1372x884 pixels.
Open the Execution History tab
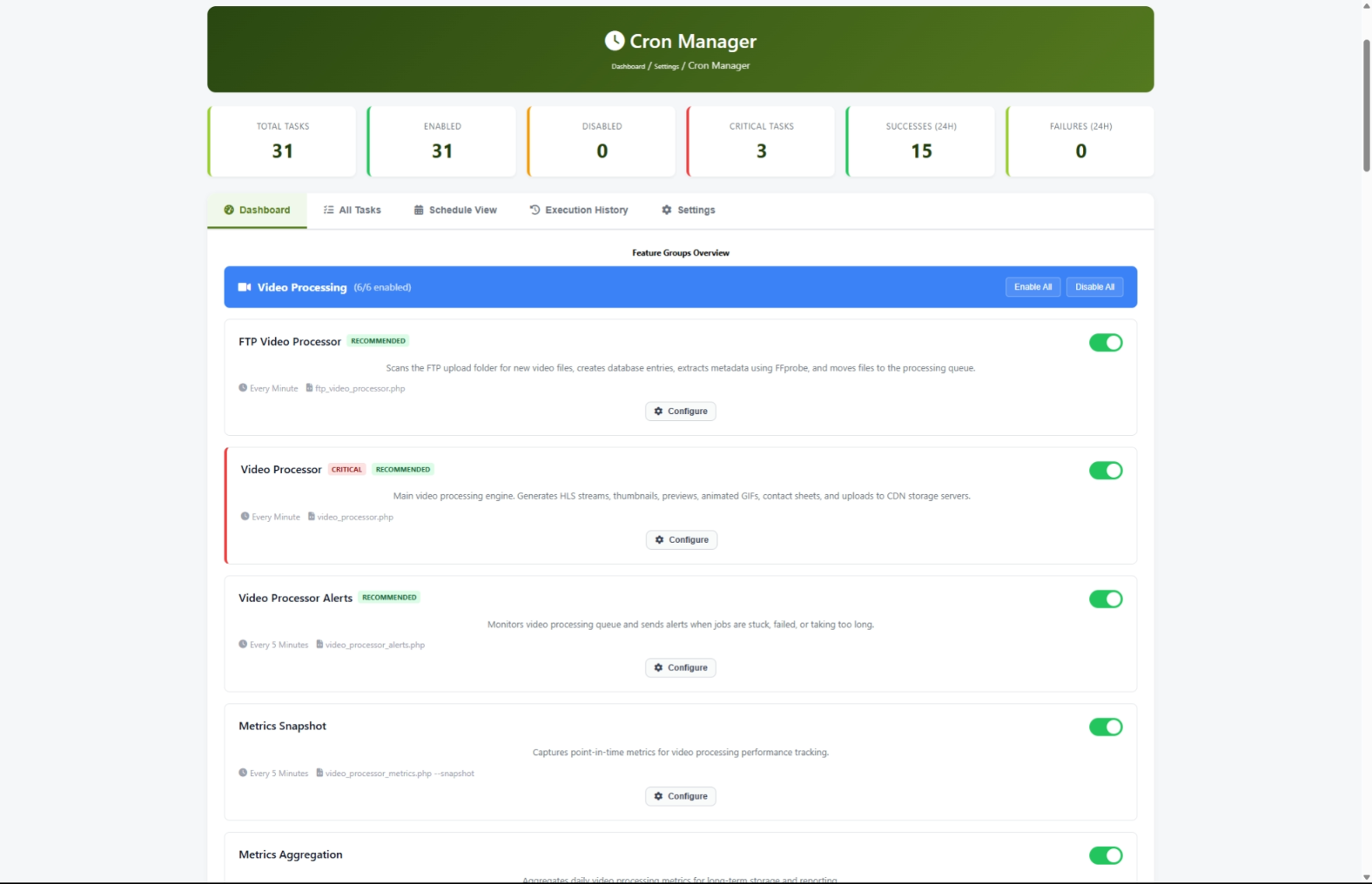pos(578,210)
